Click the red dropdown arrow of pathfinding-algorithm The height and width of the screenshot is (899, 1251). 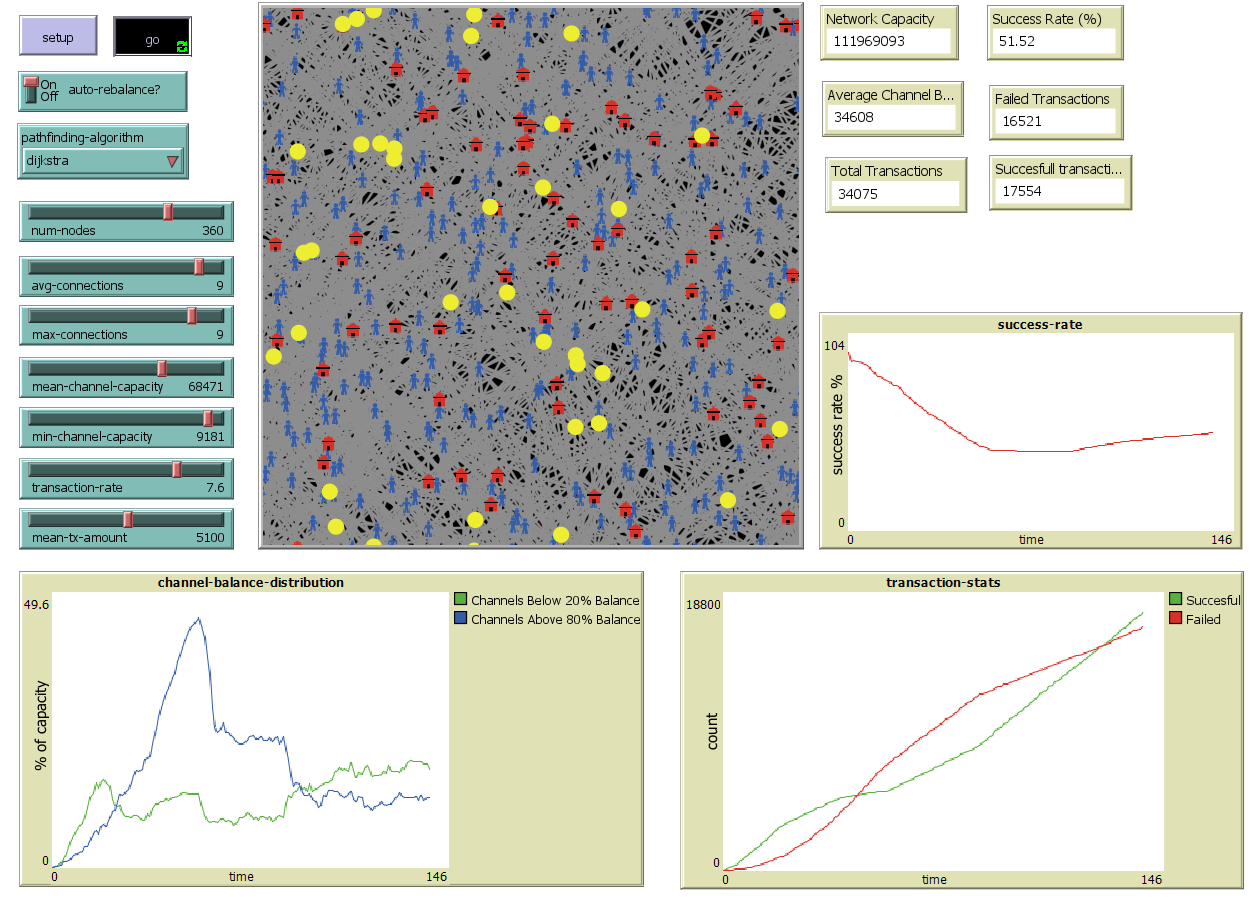click(x=172, y=161)
